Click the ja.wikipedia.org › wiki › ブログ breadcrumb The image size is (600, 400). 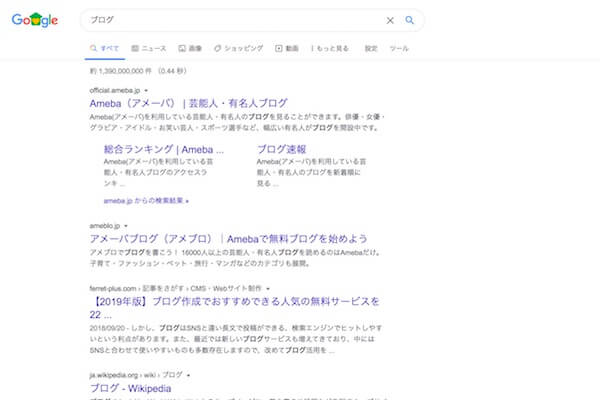(136, 375)
